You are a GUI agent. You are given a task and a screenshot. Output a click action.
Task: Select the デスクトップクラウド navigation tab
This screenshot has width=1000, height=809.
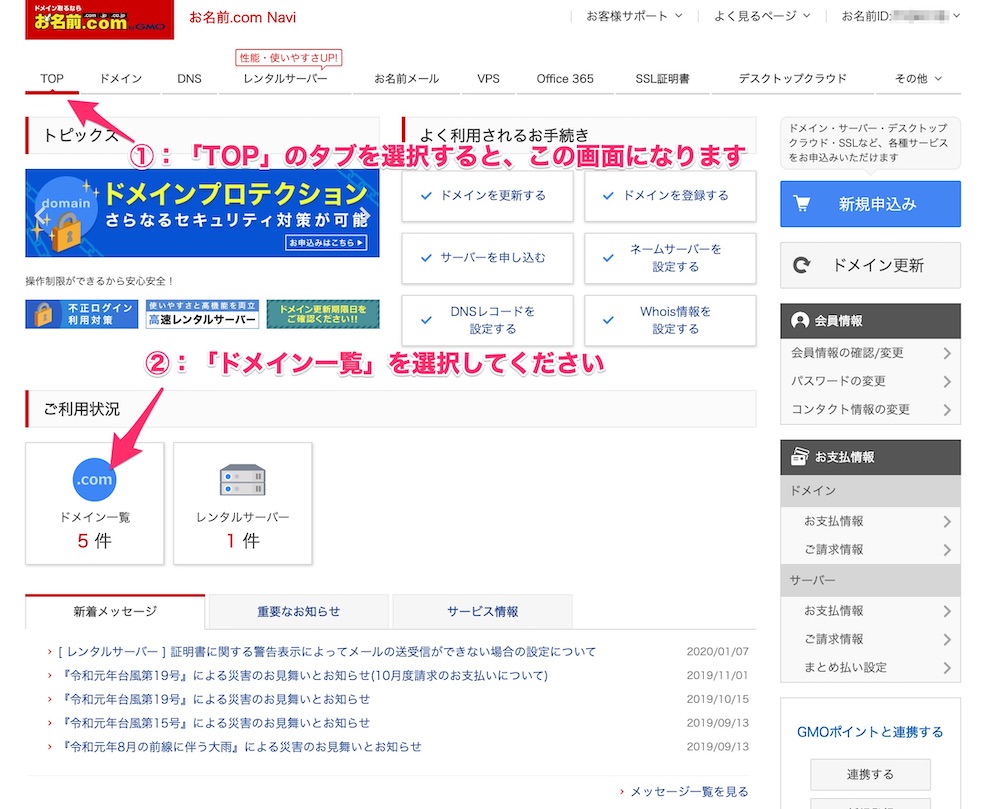(793, 78)
